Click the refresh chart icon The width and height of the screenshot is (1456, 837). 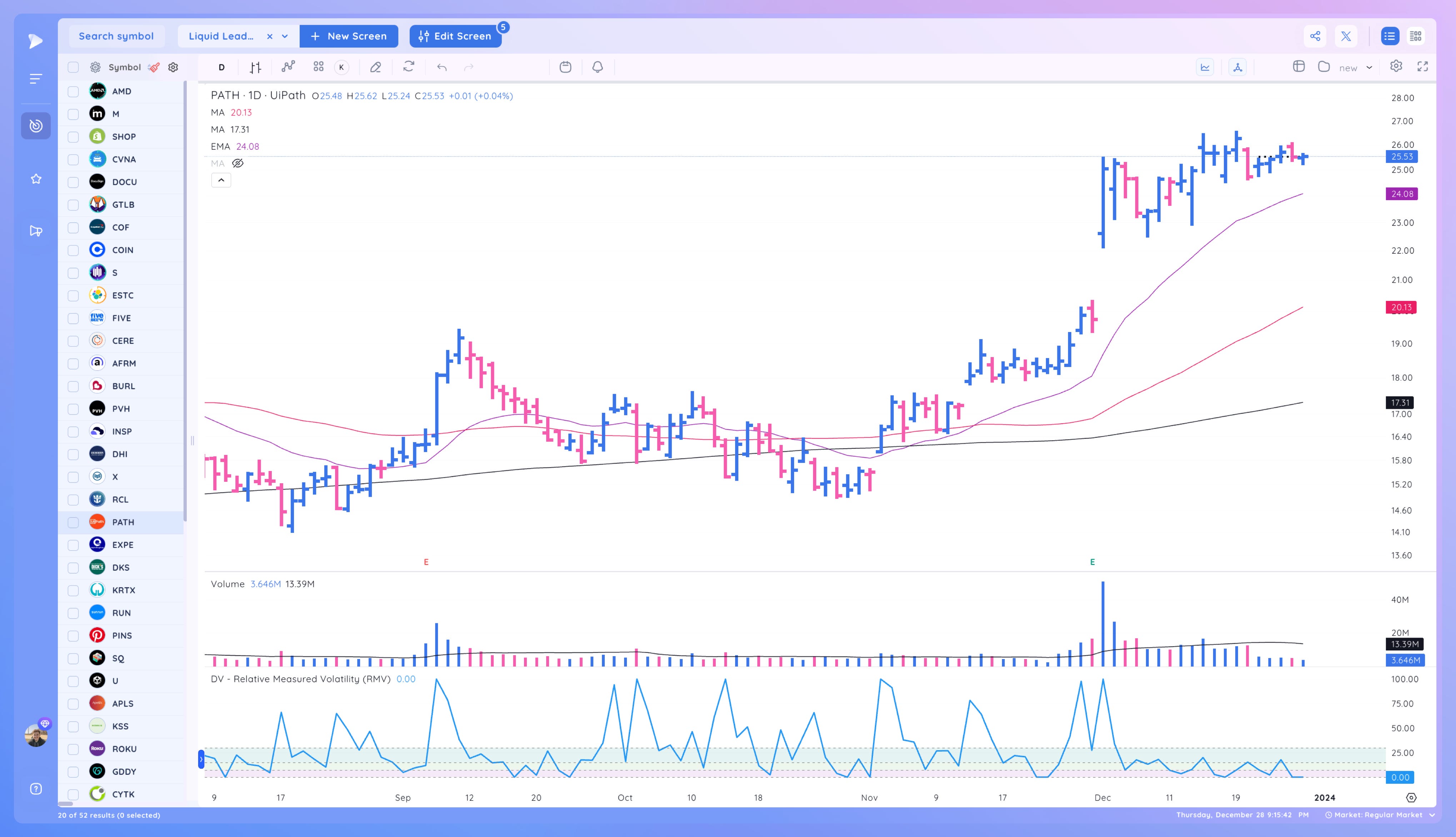pyautogui.click(x=409, y=67)
